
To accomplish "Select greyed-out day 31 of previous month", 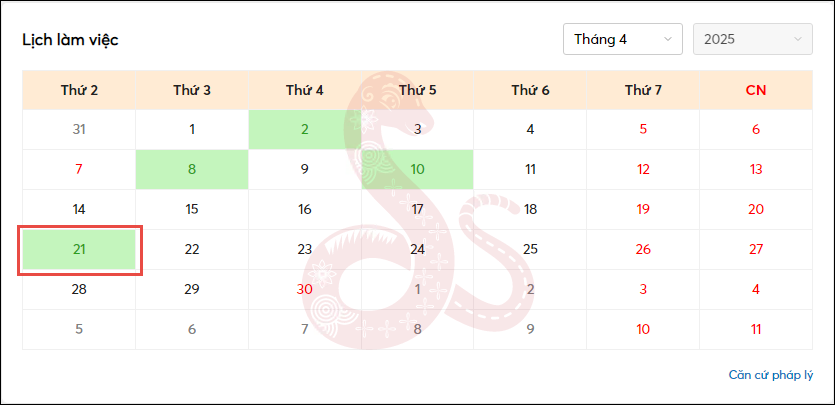I will coord(79,129).
